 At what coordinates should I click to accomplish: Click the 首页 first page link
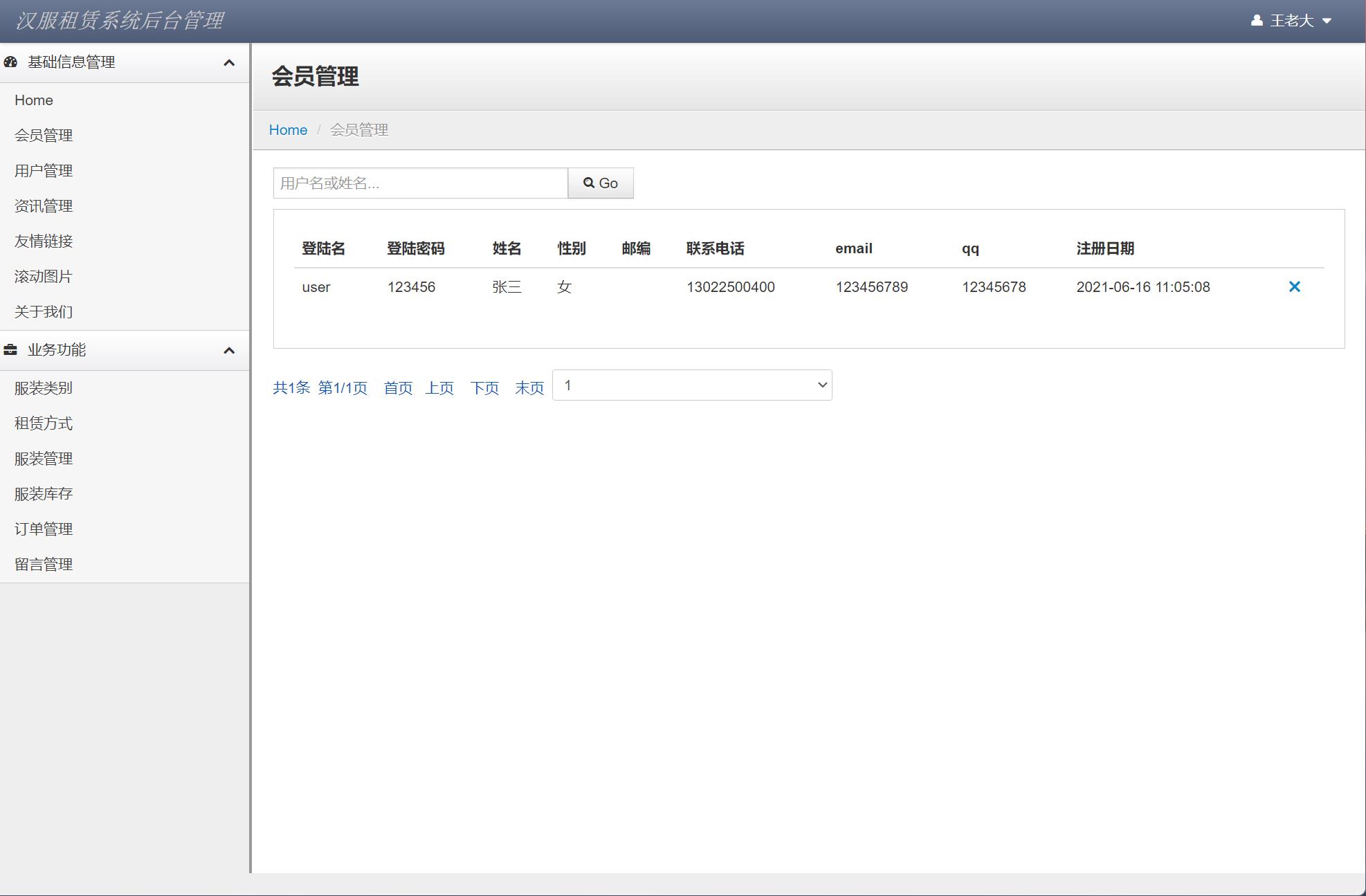(398, 388)
